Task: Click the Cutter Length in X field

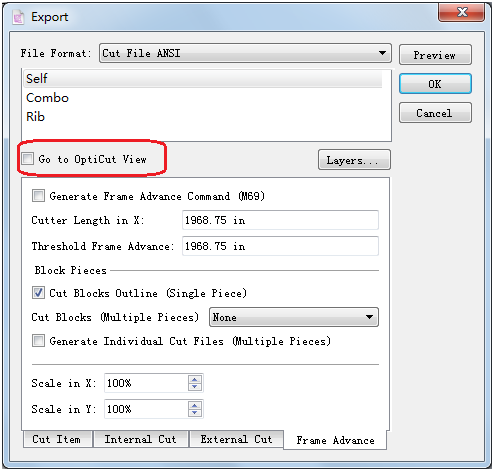Action: (x=280, y=220)
